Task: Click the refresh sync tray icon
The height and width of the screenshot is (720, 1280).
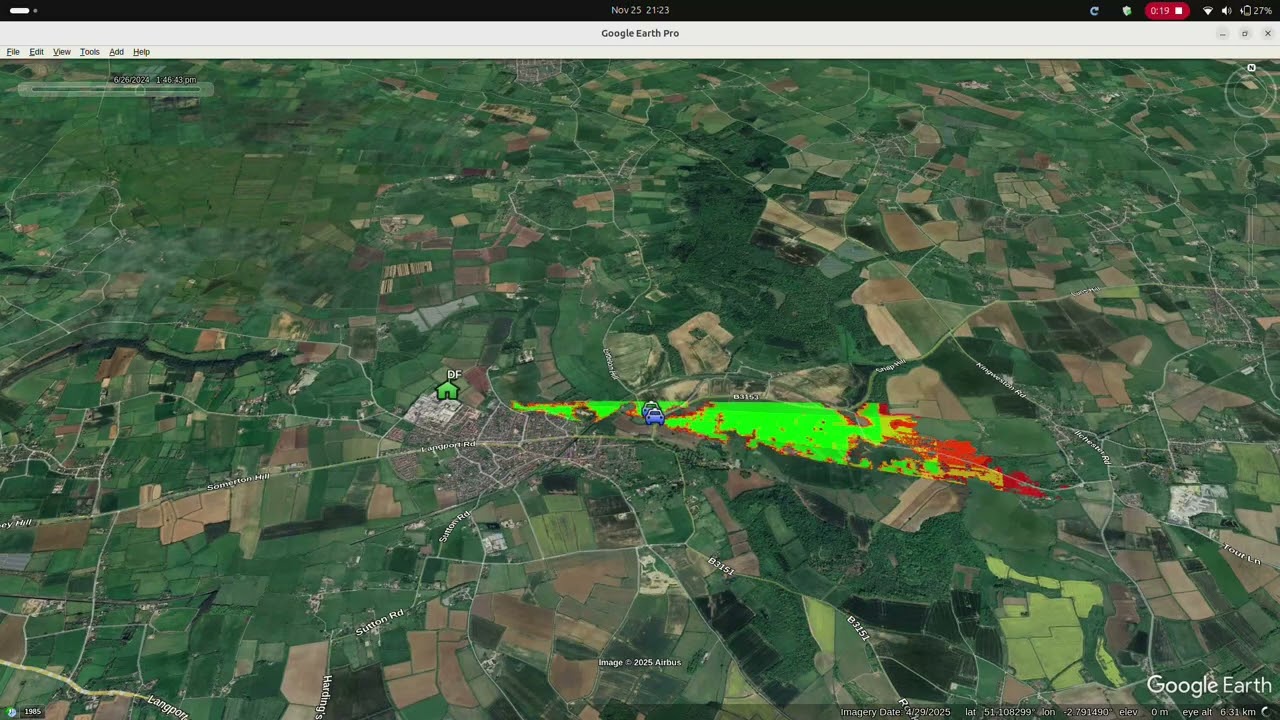Action: pos(1094,10)
